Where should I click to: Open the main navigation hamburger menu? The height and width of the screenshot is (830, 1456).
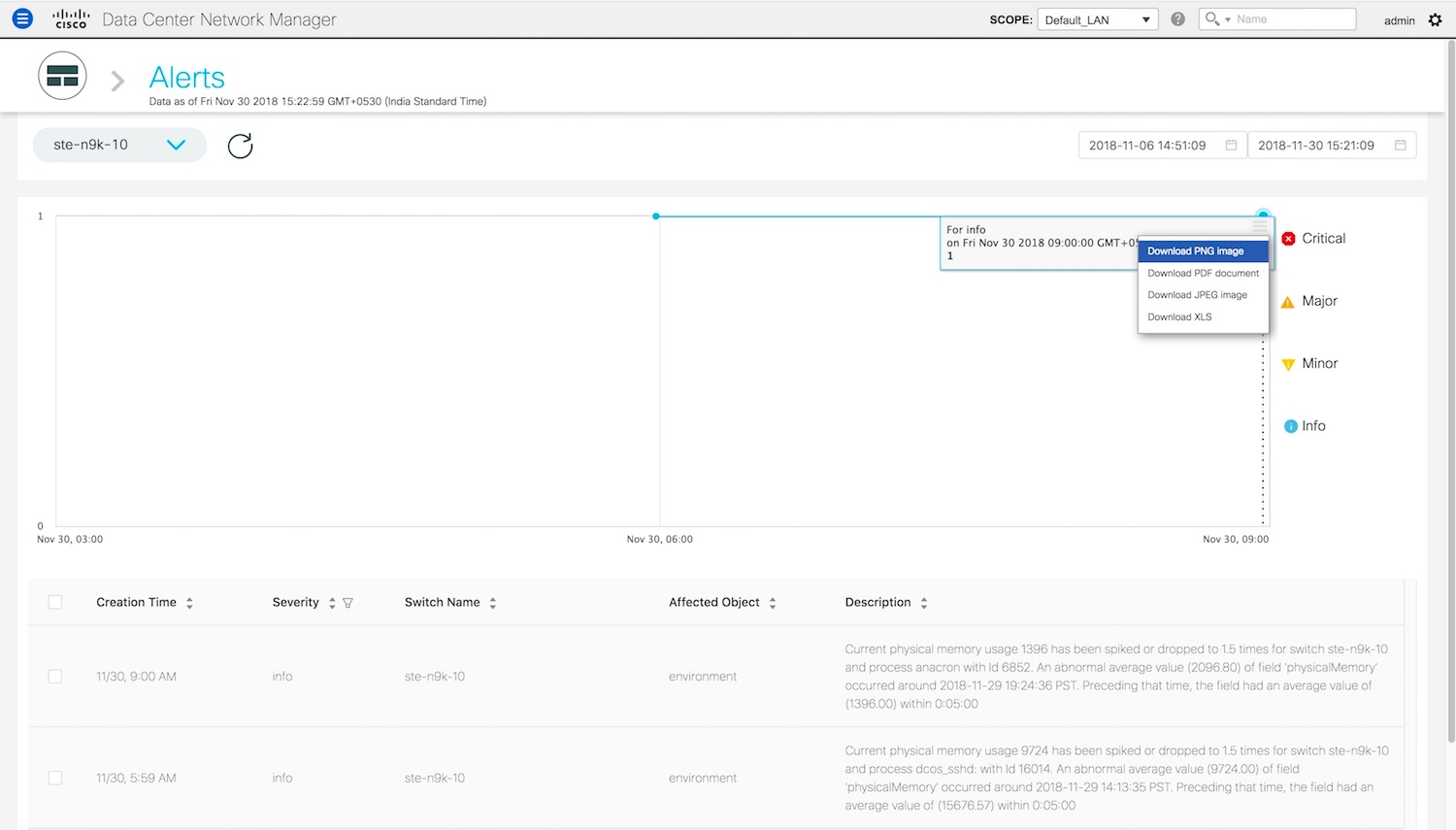tap(22, 18)
